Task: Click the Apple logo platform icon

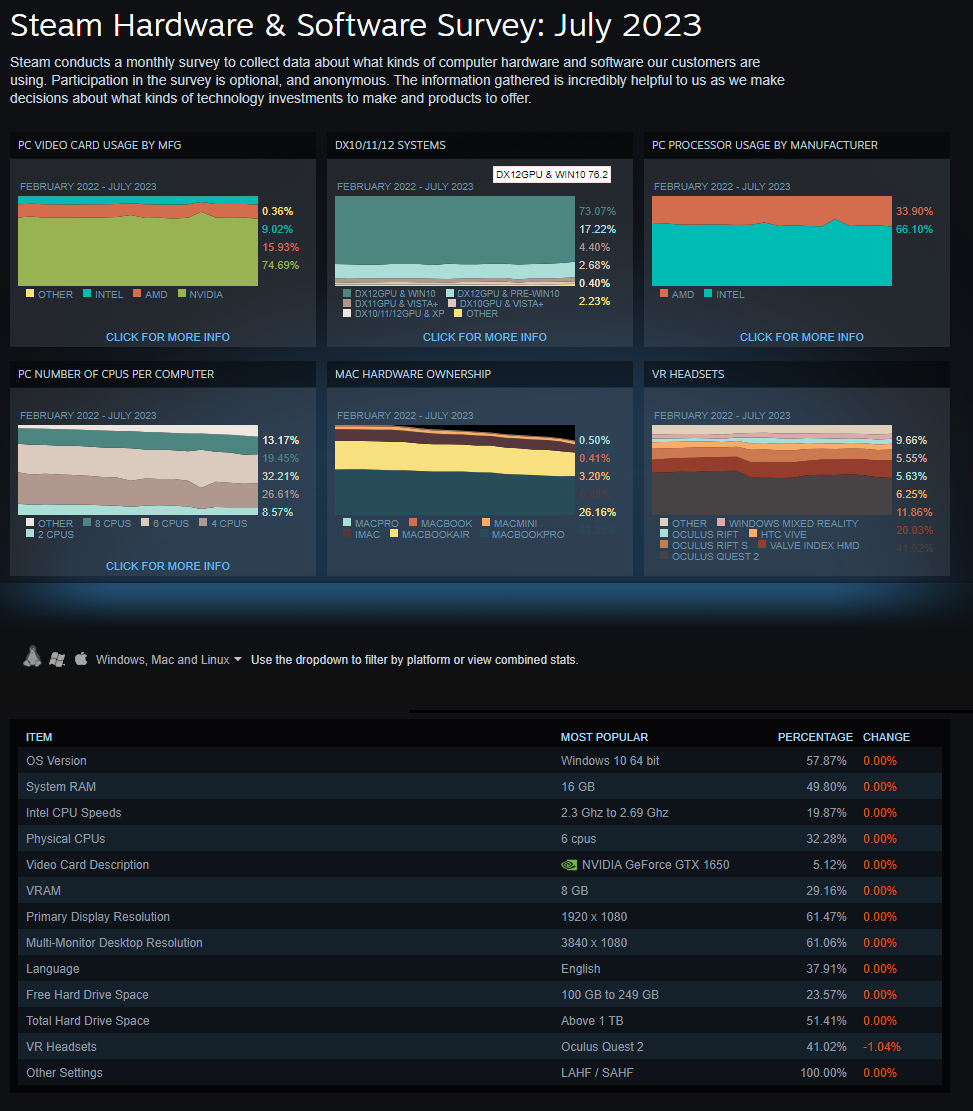Action: [x=81, y=659]
